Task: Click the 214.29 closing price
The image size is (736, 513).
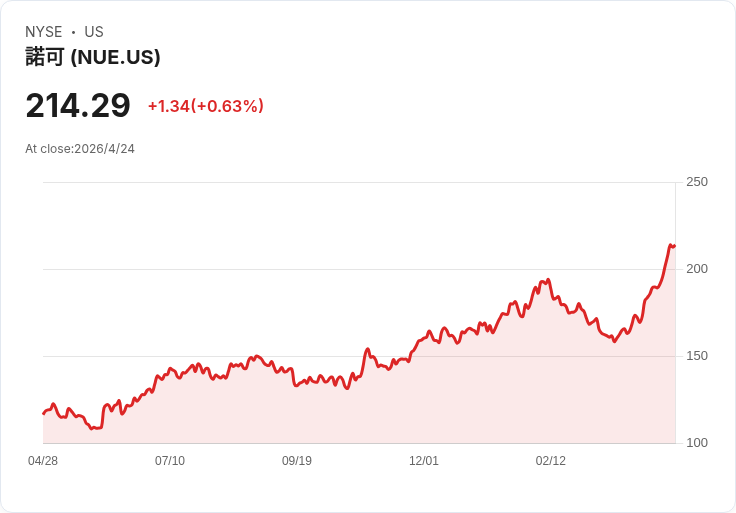Action: click(x=78, y=105)
